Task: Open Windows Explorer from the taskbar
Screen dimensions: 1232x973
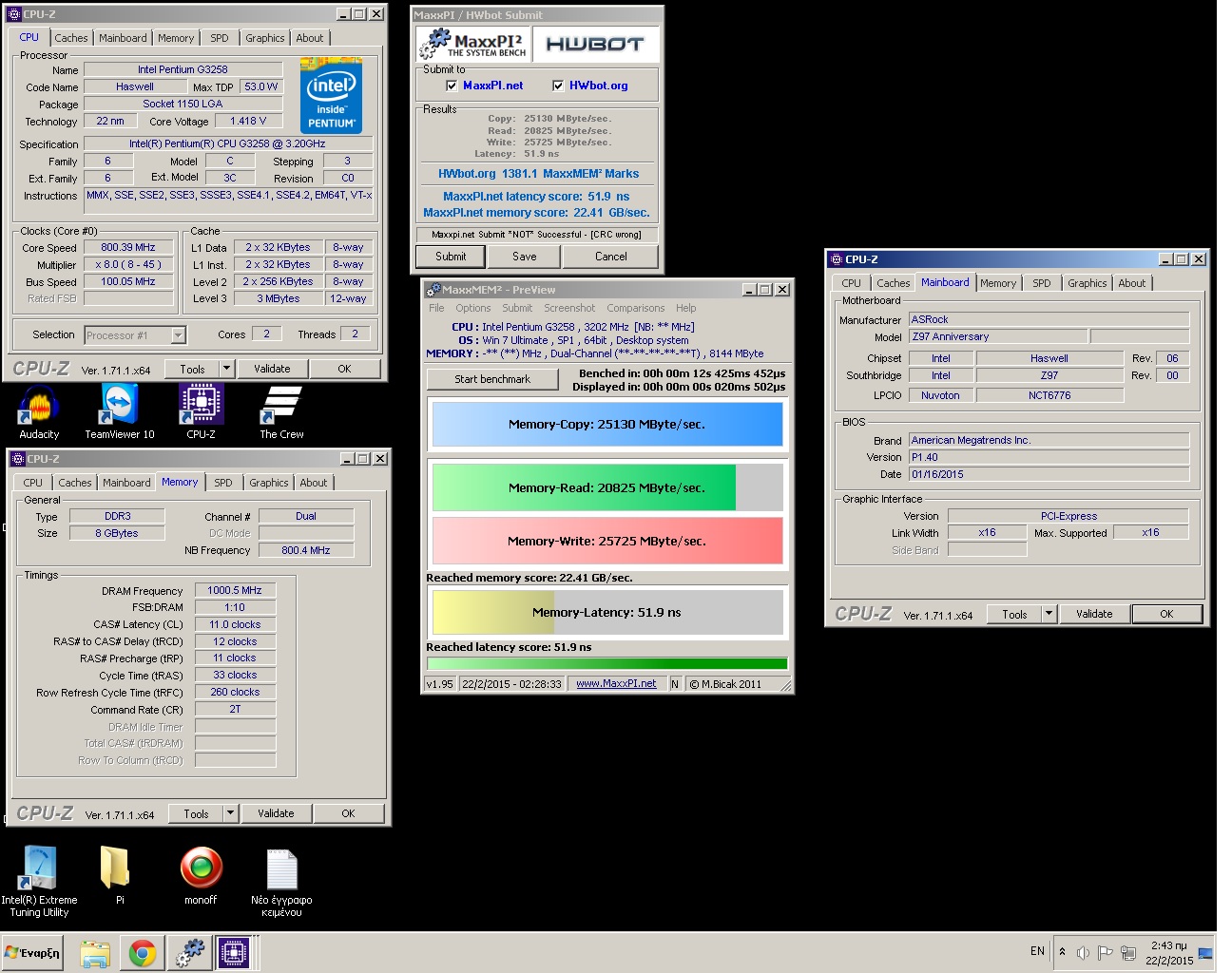Action: pos(95,953)
